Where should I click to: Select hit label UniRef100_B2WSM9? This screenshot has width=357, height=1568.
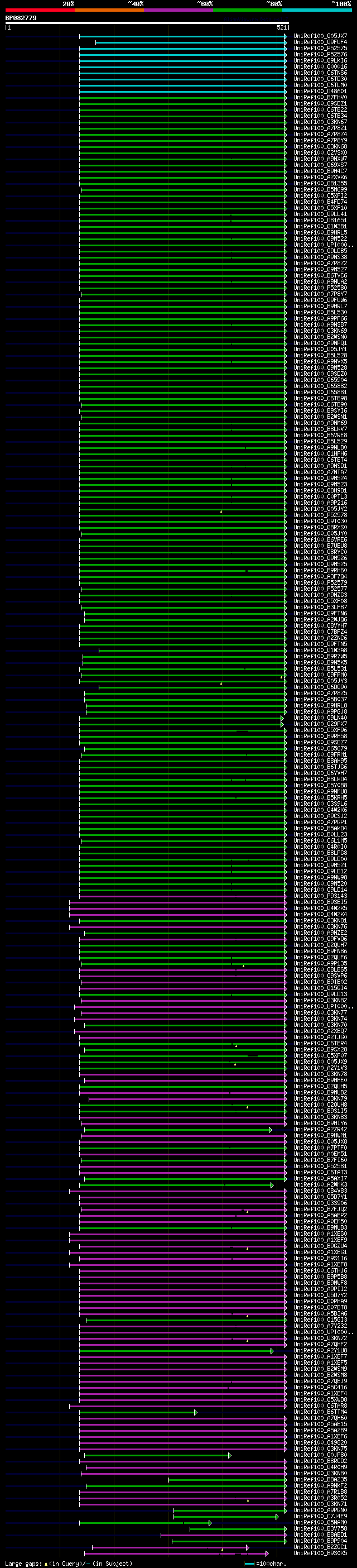(x=321, y=1369)
